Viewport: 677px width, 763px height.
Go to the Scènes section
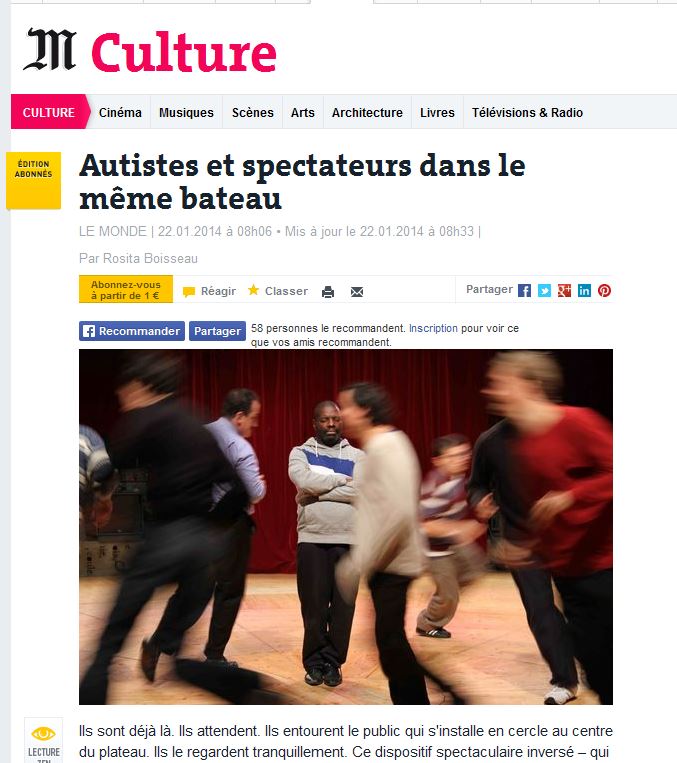(x=253, y=112)
